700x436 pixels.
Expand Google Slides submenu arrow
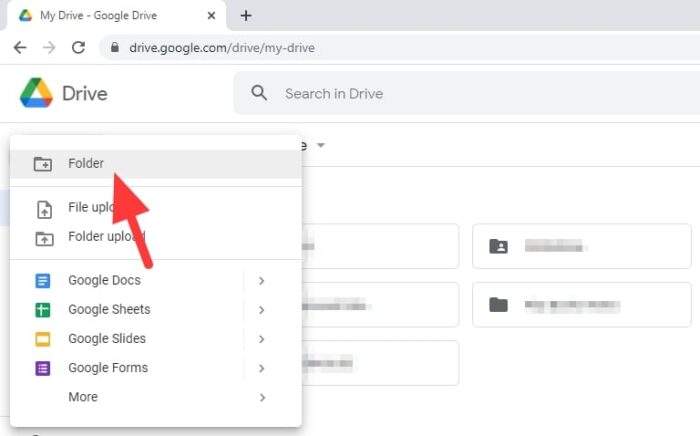262,339
